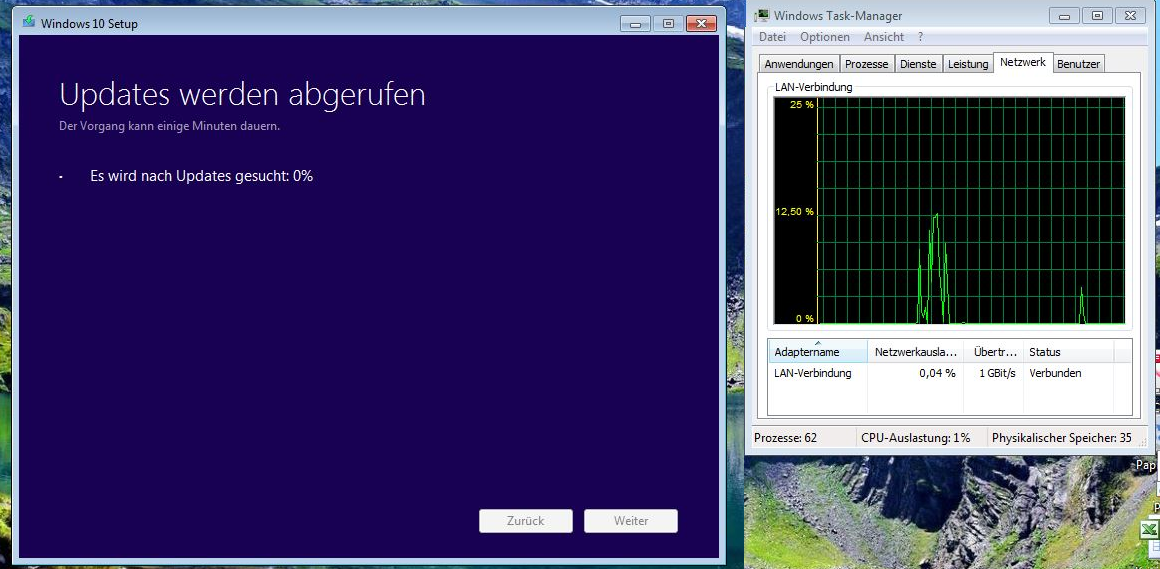This screenshot has width=1160, height=569.
Task: Click the Physikalischer Speicher status entry
Action: pyautogui.click(x=1062, y=438)
